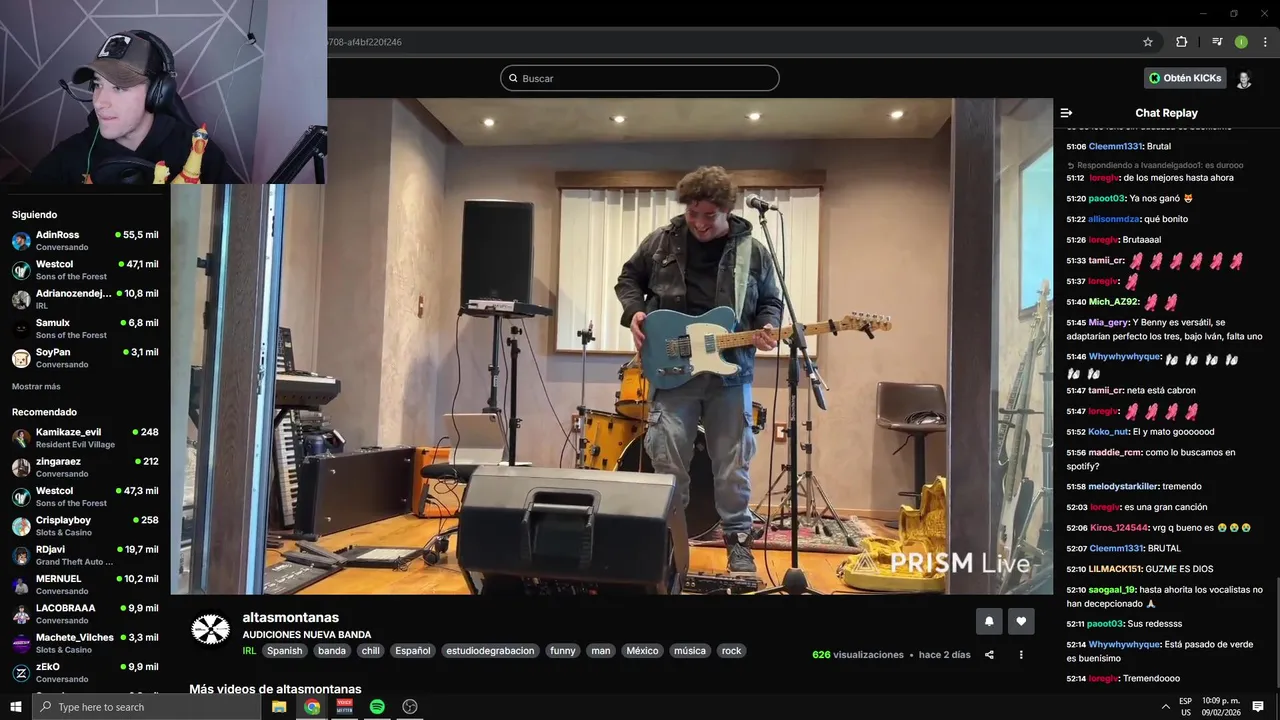Image resolution: width=1280 pixels, height=720 pixels.
Task: Open the Chrome media controls icon
Action: (1217, 42)
